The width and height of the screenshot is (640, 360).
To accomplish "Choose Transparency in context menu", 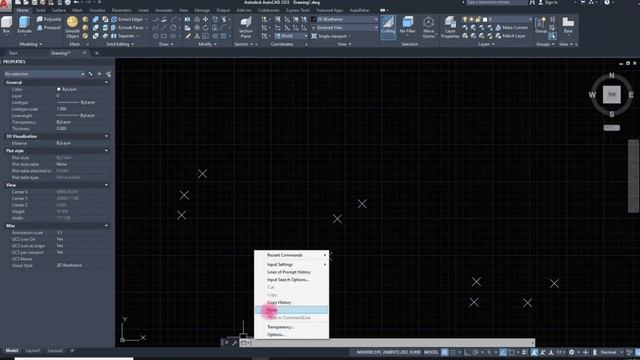I will (x=291, y=327).
